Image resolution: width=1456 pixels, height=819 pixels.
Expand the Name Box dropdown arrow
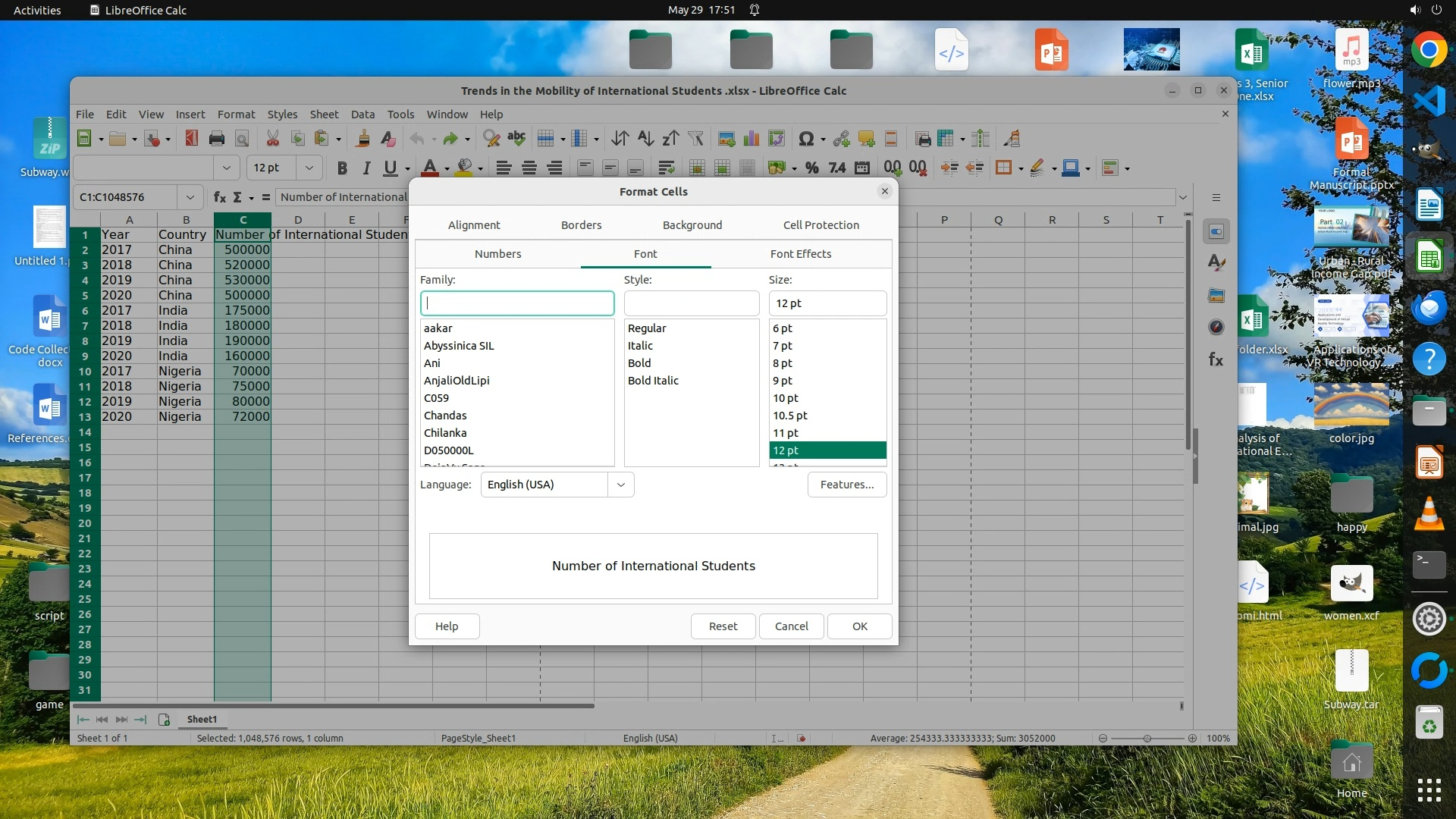pos(190,197)
